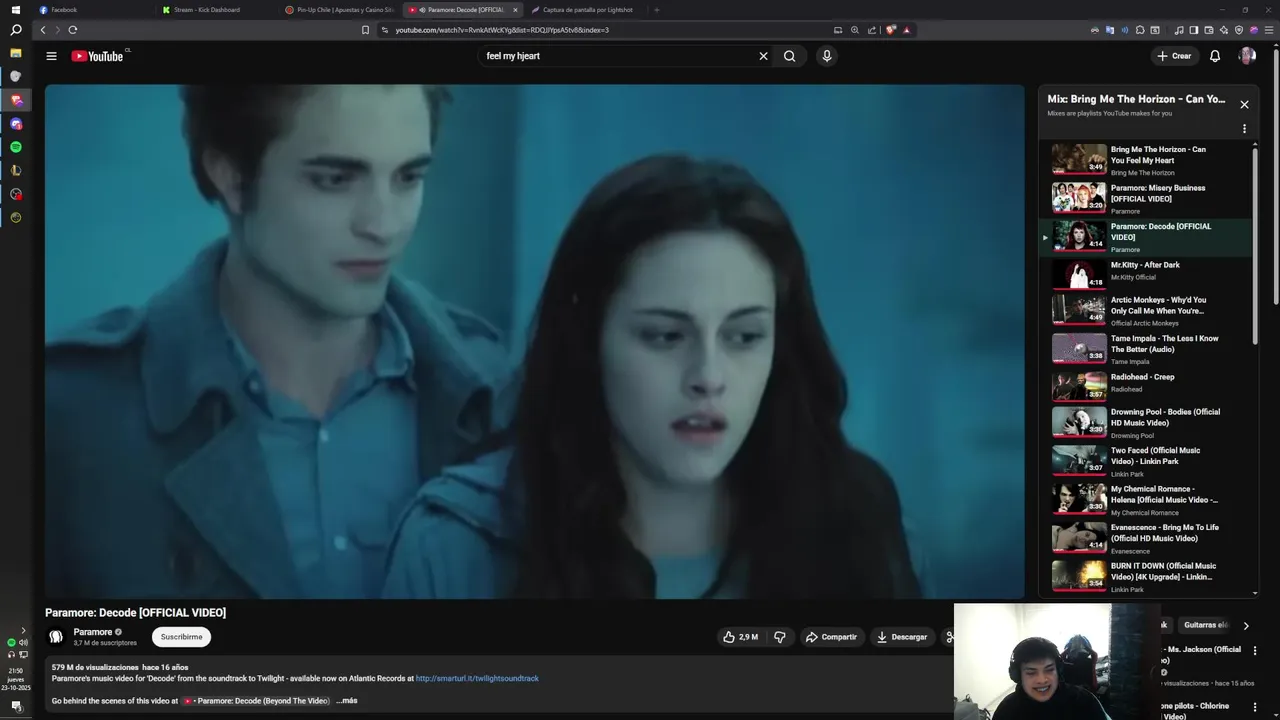Dislike the Paramore Decode video

(x=780, y=637)
